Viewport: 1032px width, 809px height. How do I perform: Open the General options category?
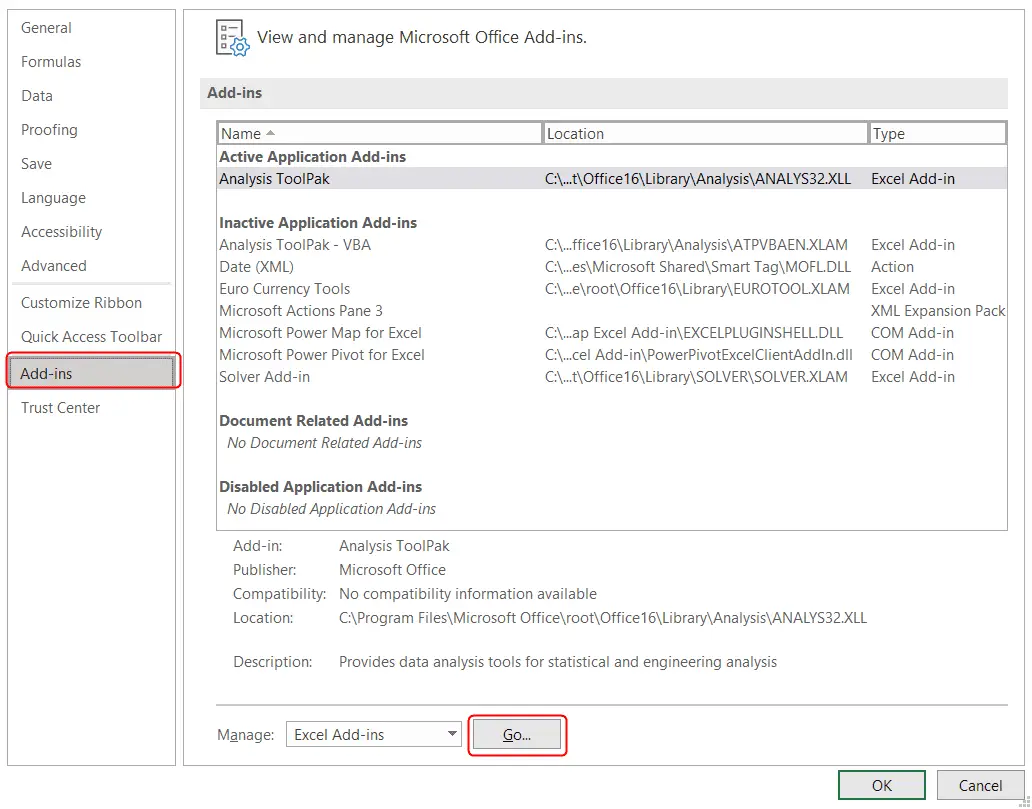coord(46,28)
